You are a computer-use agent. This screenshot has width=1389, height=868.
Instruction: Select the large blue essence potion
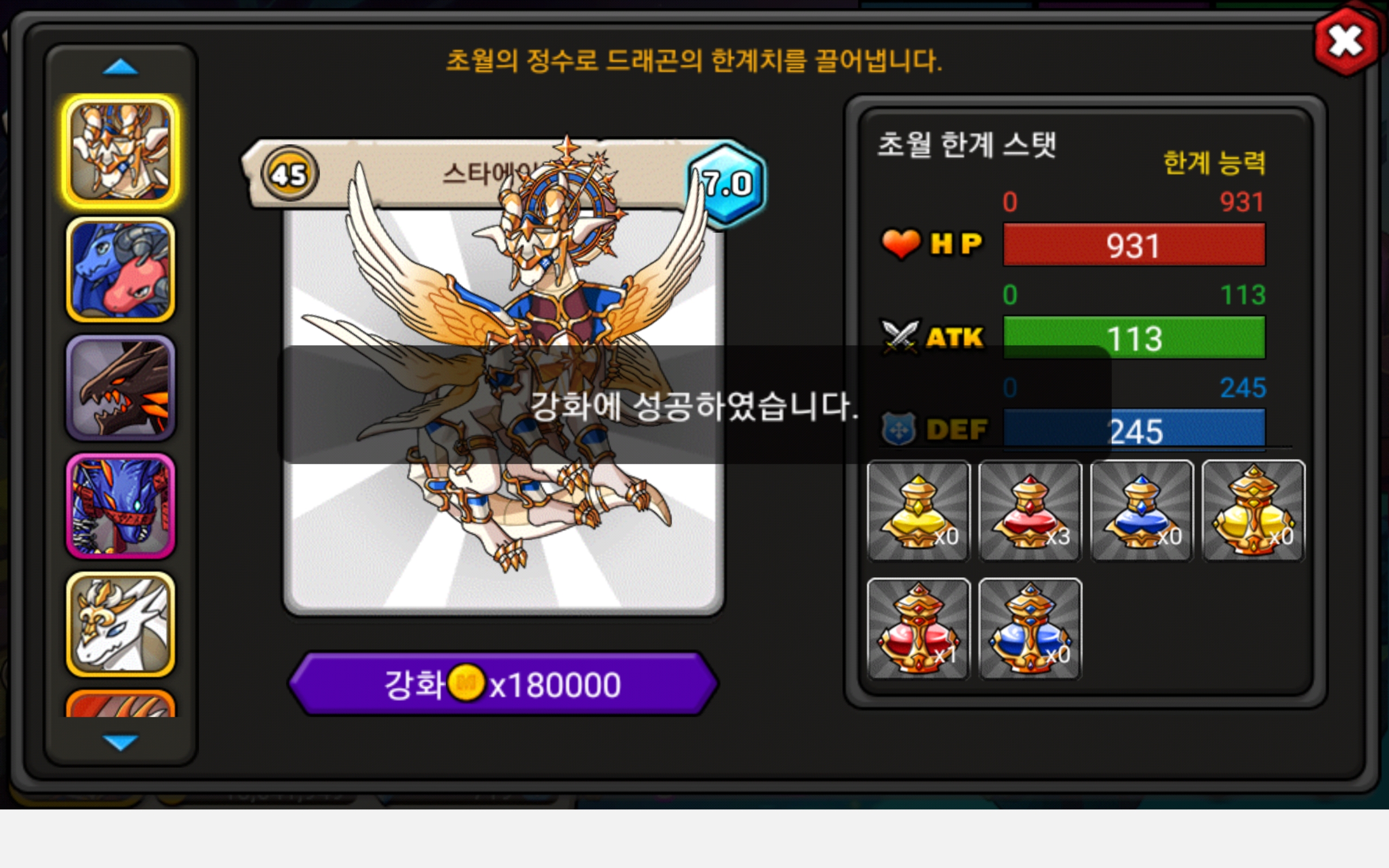[1030, 629]
